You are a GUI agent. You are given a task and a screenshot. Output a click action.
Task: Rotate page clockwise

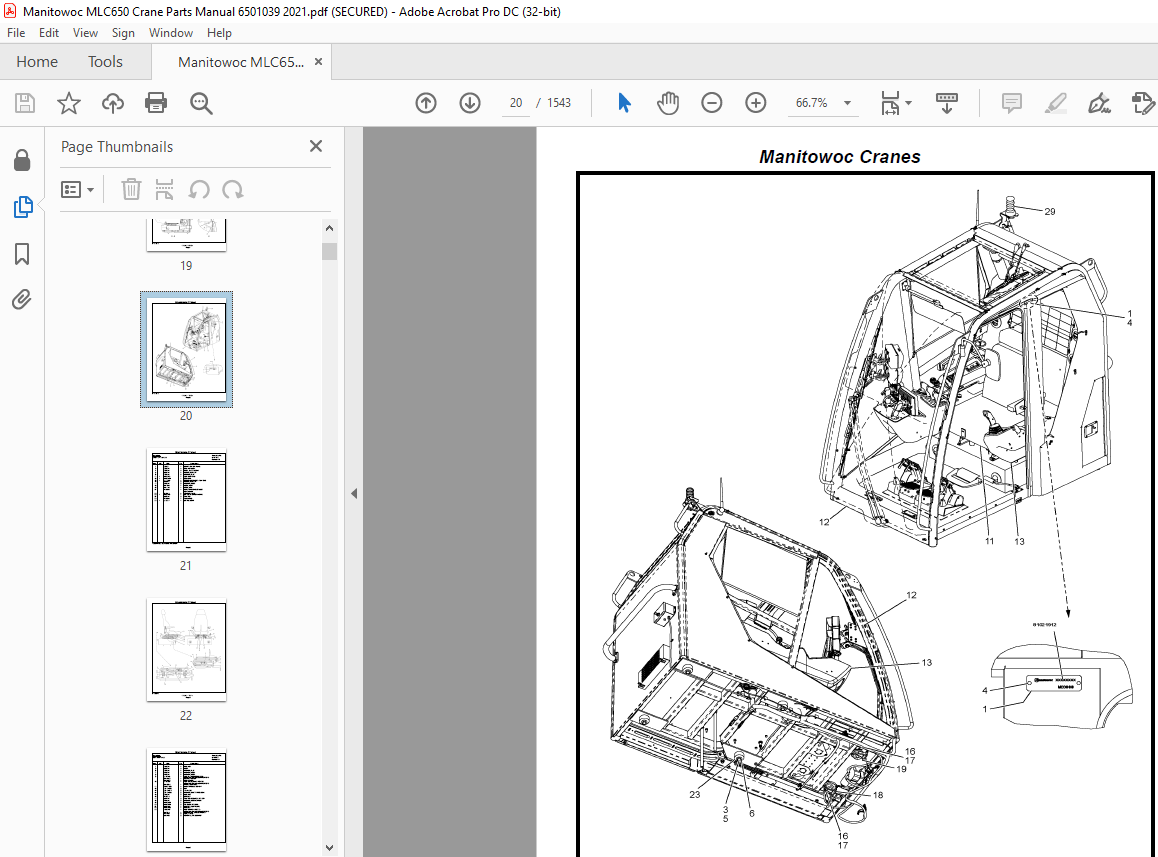tap(233, 189)
